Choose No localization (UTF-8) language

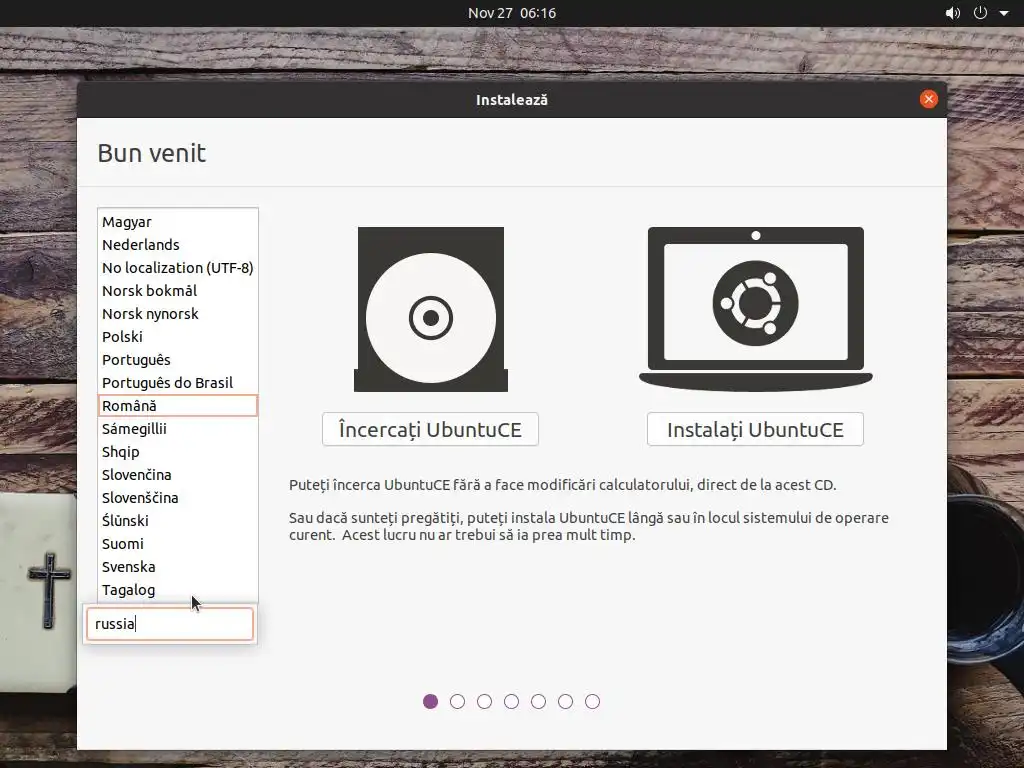[178, 268]
